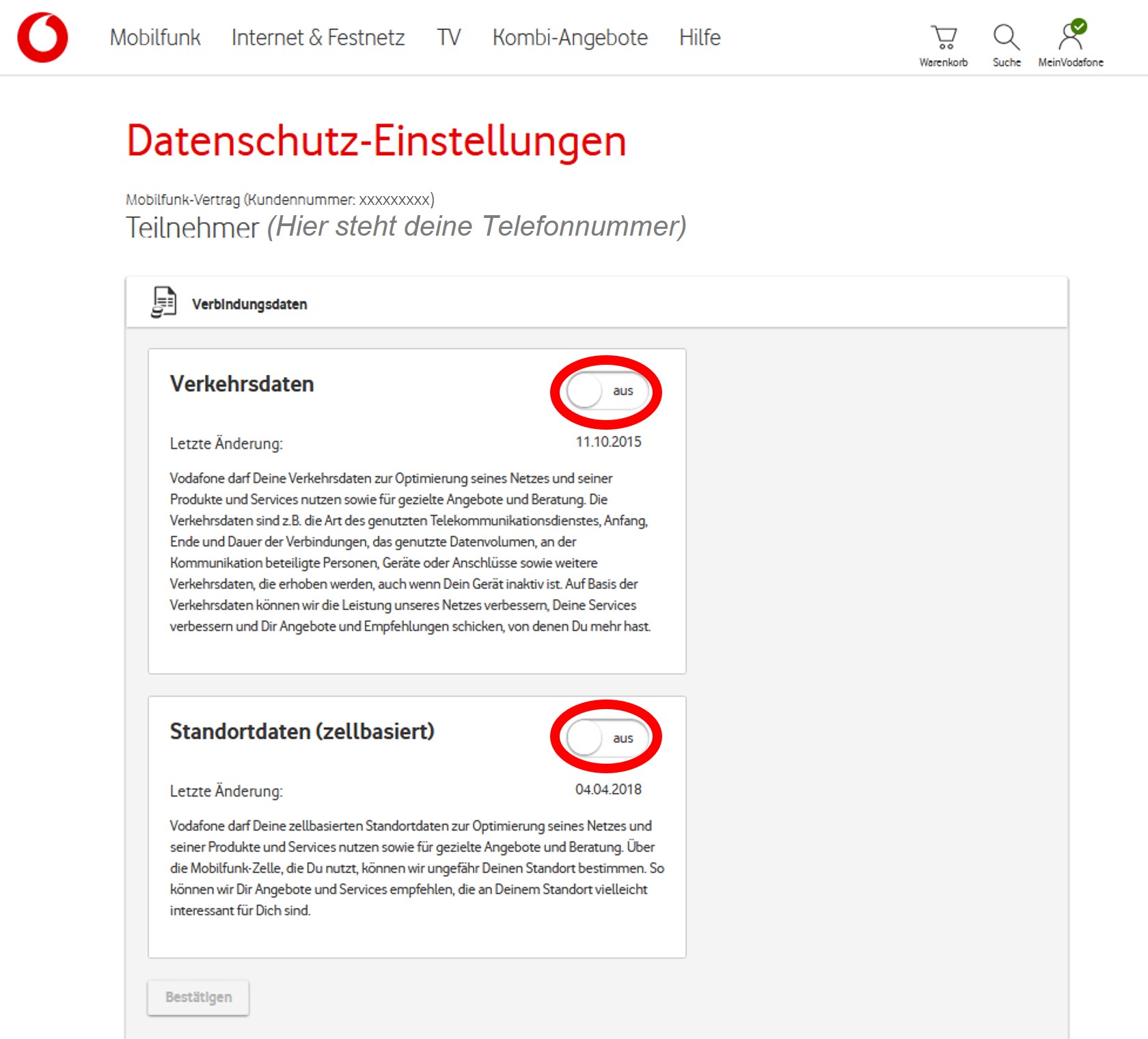The height and width of the screenshot is (1039, 1148).
Task: Click the Standortdaten (zellbasiert) card title
Action: point(302,732)
